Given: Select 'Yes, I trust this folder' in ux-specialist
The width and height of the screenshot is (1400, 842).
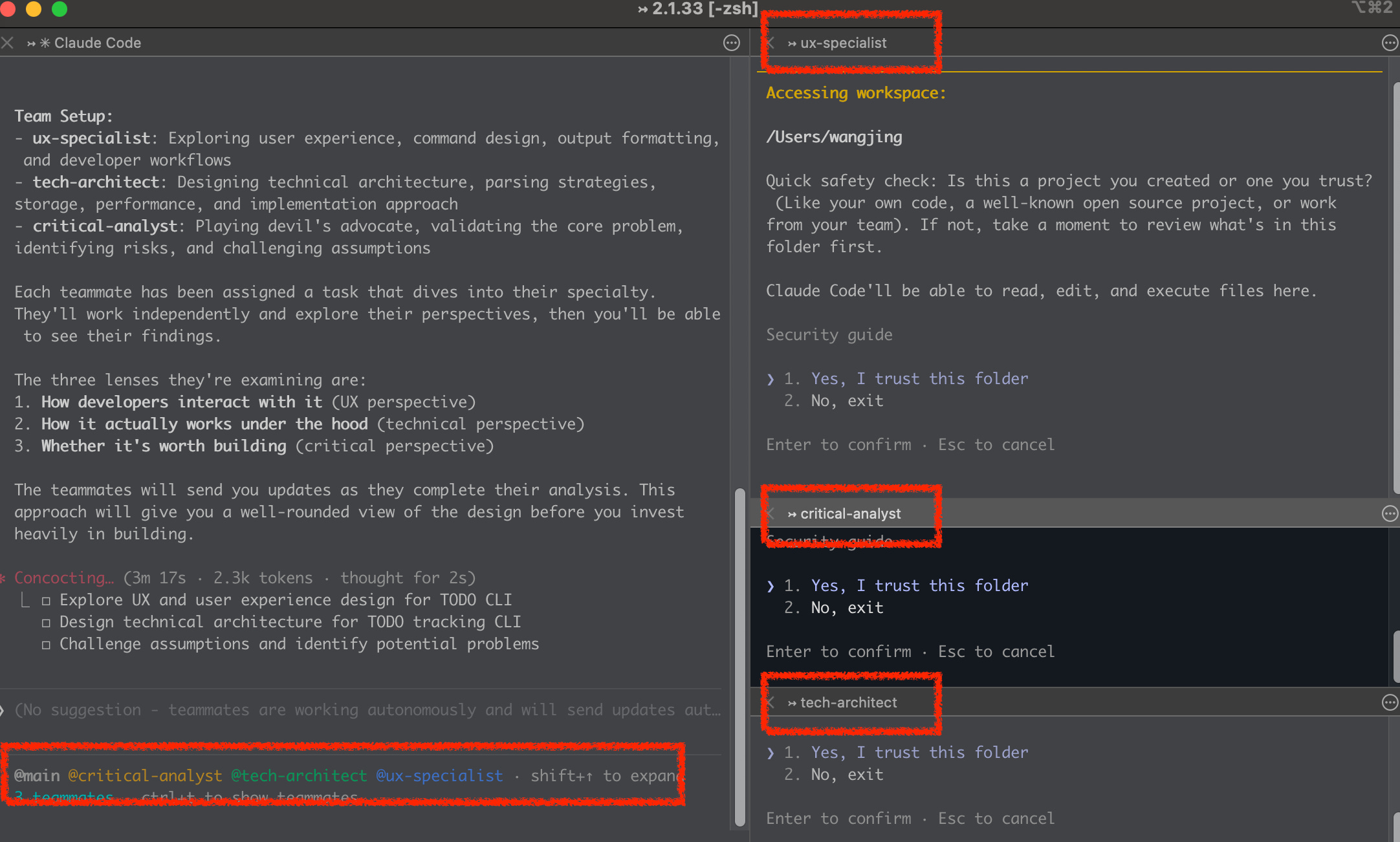Looking at the screenshot, I should tap(919, 379).
